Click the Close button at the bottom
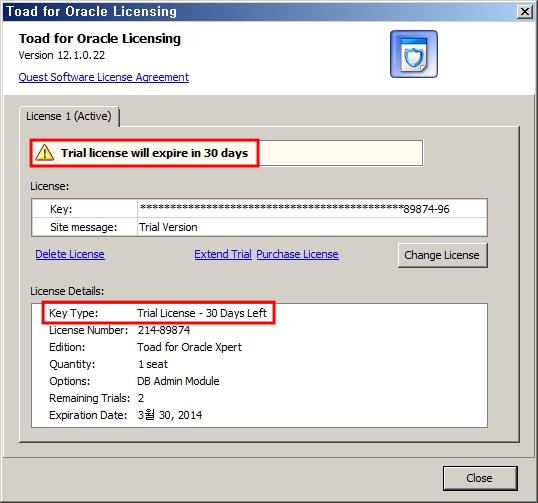The height and width of the screenshot is (503, 538). (480, 478)
